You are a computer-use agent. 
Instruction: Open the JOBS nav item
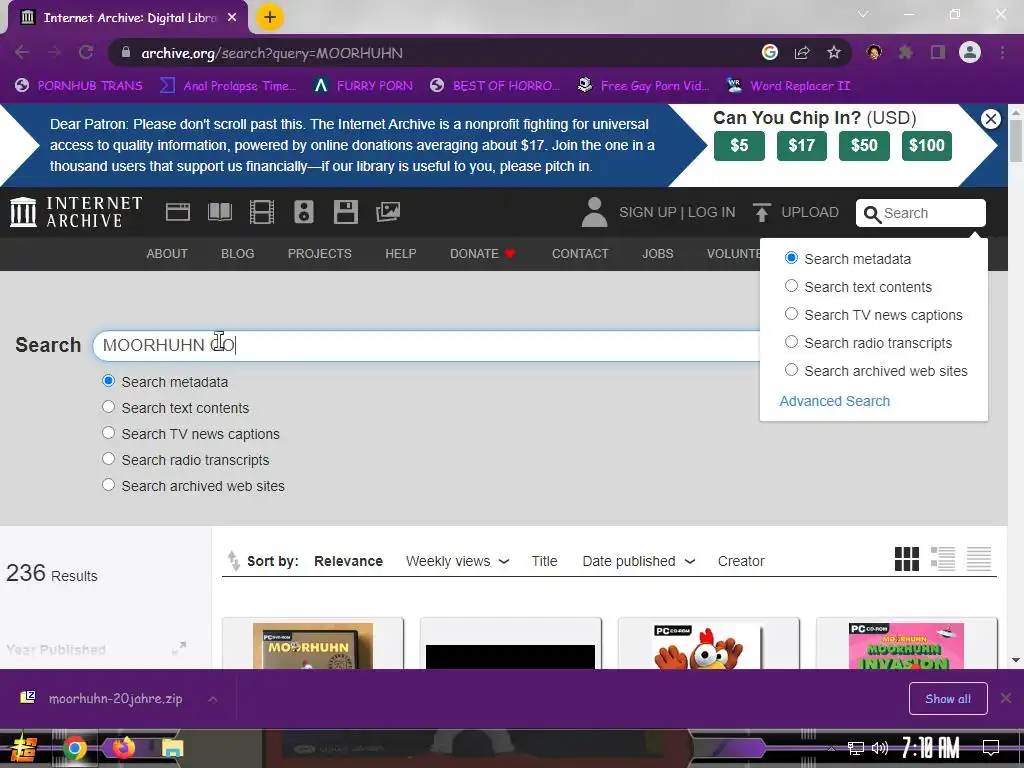click(658, 253)
